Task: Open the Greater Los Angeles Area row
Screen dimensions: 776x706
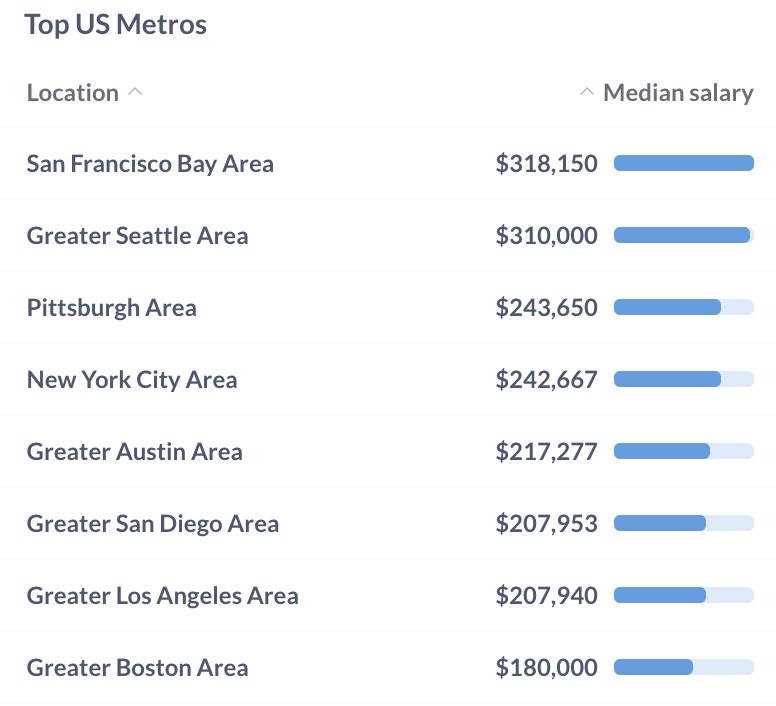Action: 388,595
